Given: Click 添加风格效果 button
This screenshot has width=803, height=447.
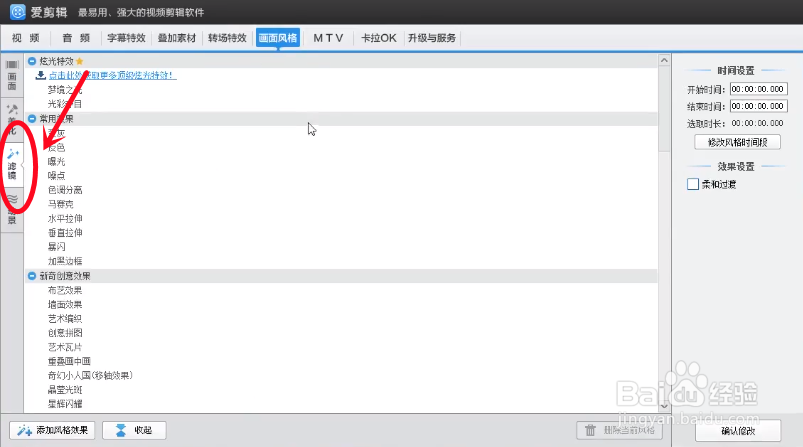Looking at the screenshot, I should [x=52, y=430].
